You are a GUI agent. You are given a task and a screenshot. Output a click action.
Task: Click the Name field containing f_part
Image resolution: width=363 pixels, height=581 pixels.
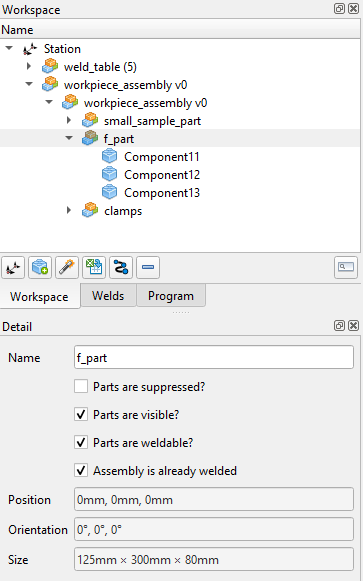(x=214, y=358)
